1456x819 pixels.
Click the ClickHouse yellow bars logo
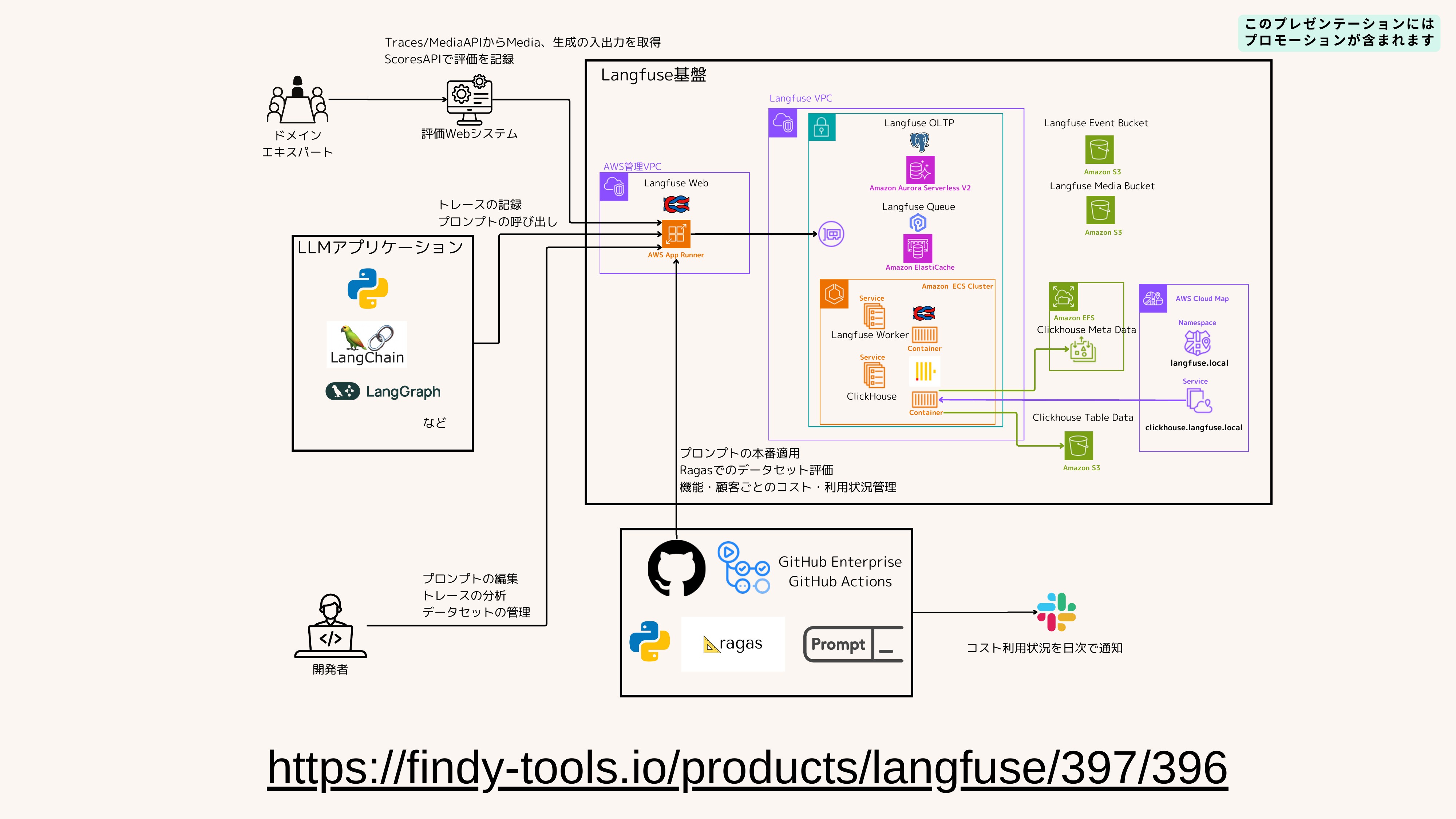tap(925, 371)
